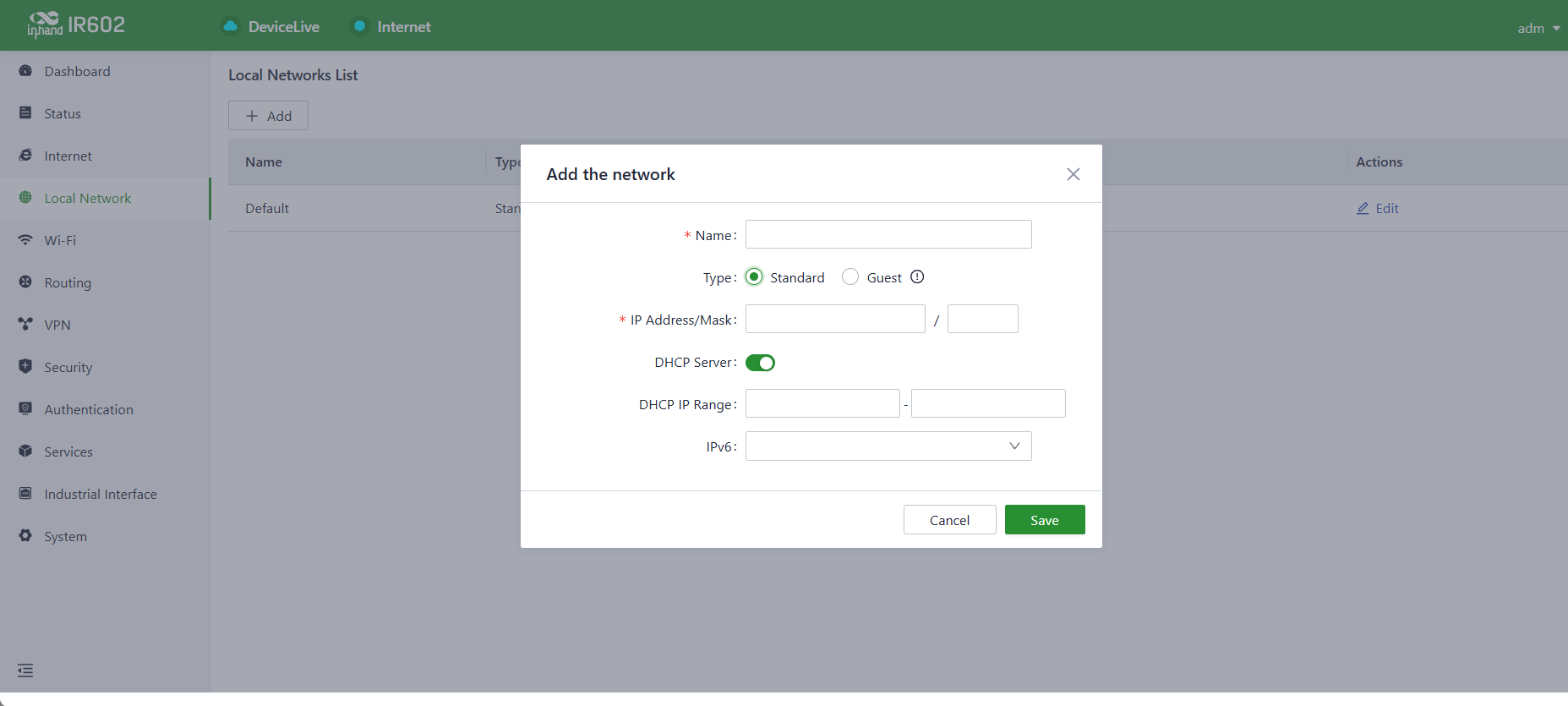Click the Add network button

pyautogui.click(x=268, y=116)
